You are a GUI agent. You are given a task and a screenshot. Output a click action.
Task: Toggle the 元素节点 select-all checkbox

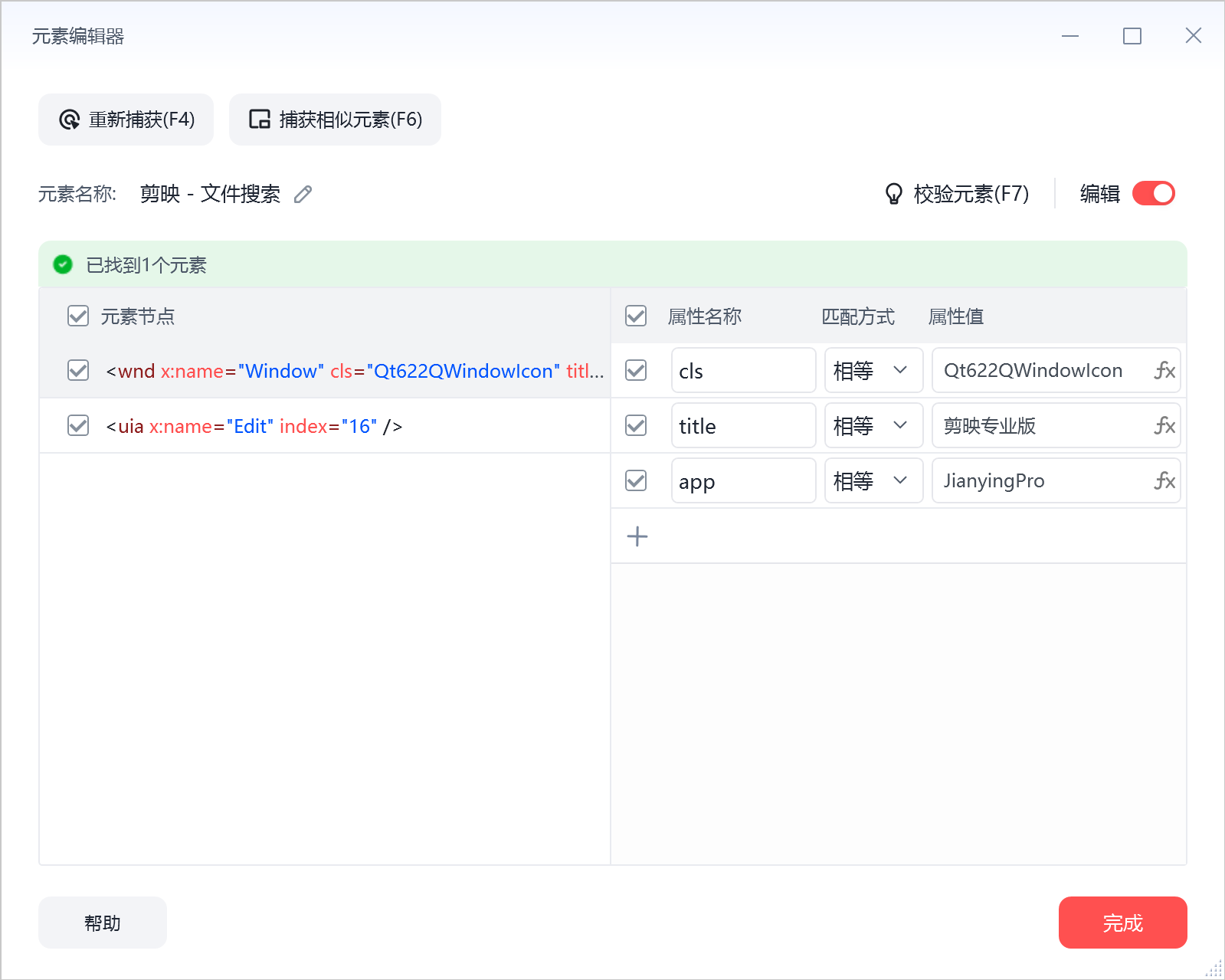tap(78, 316)
